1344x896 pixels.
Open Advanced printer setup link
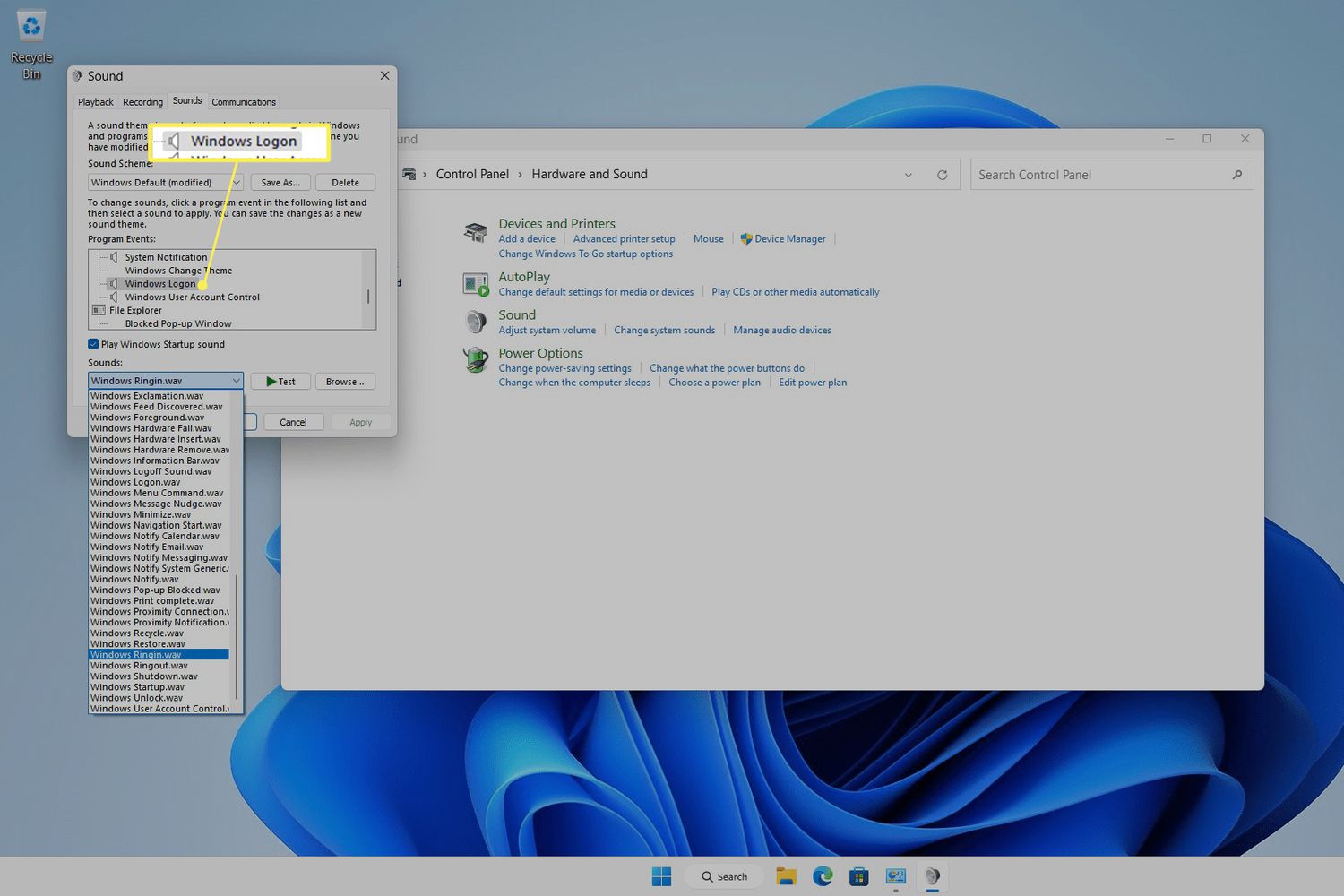click(625, 239)
